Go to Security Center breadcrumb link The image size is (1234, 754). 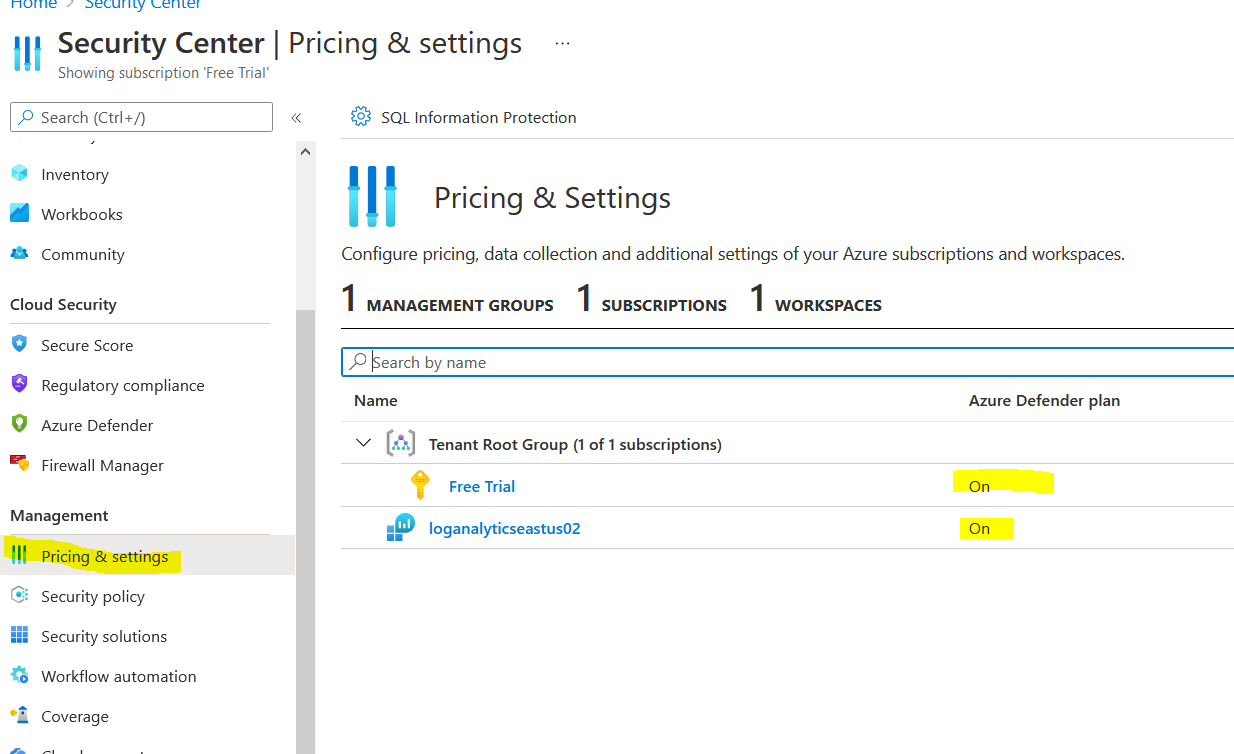143,5
